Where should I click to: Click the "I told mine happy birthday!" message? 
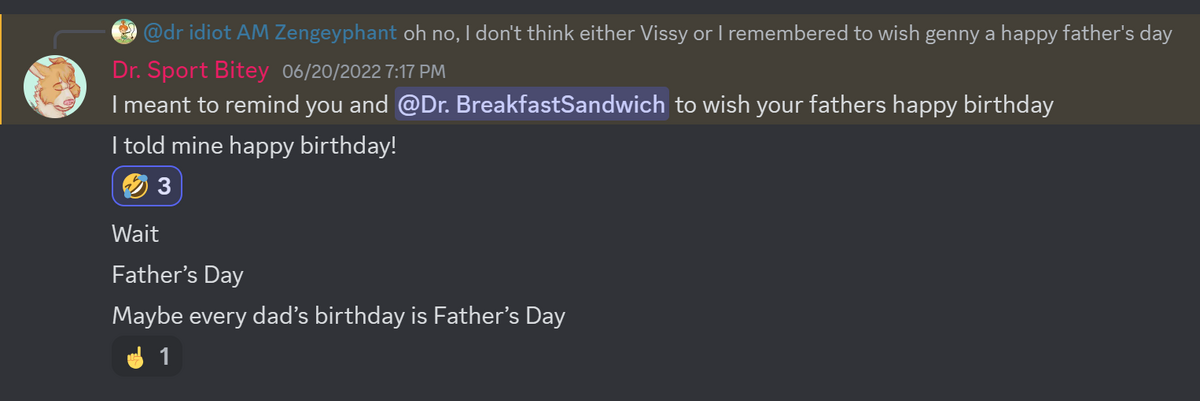pyautogui.click(x=254, y=146)
